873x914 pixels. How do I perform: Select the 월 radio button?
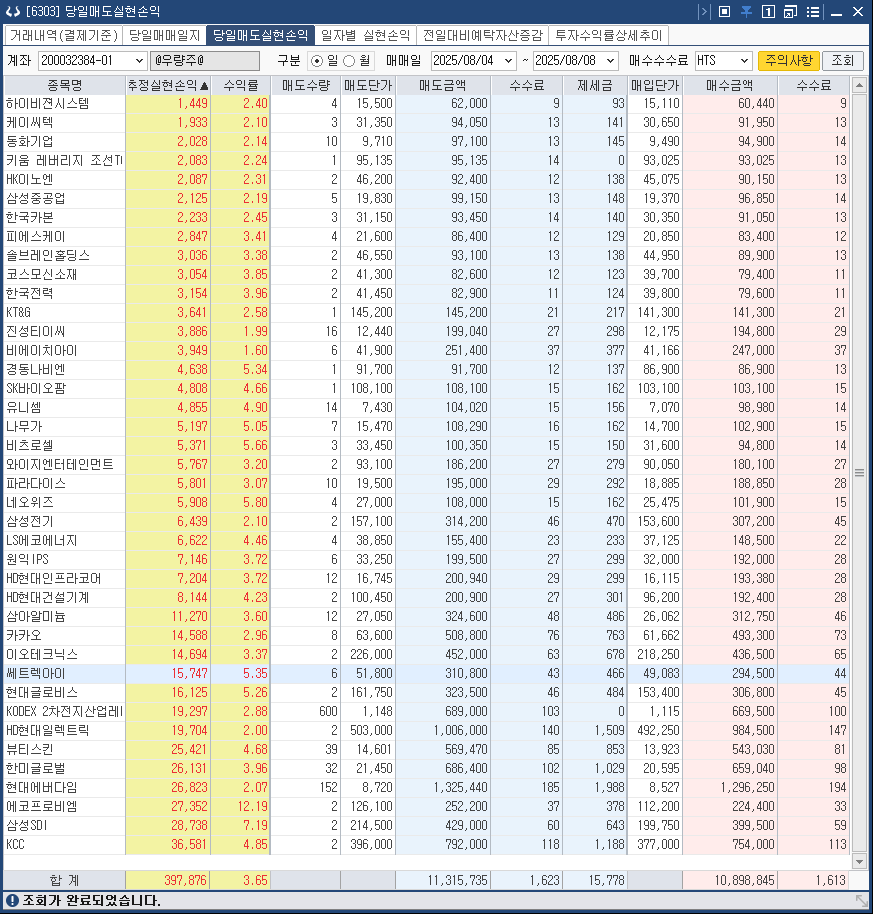point(349,60)
